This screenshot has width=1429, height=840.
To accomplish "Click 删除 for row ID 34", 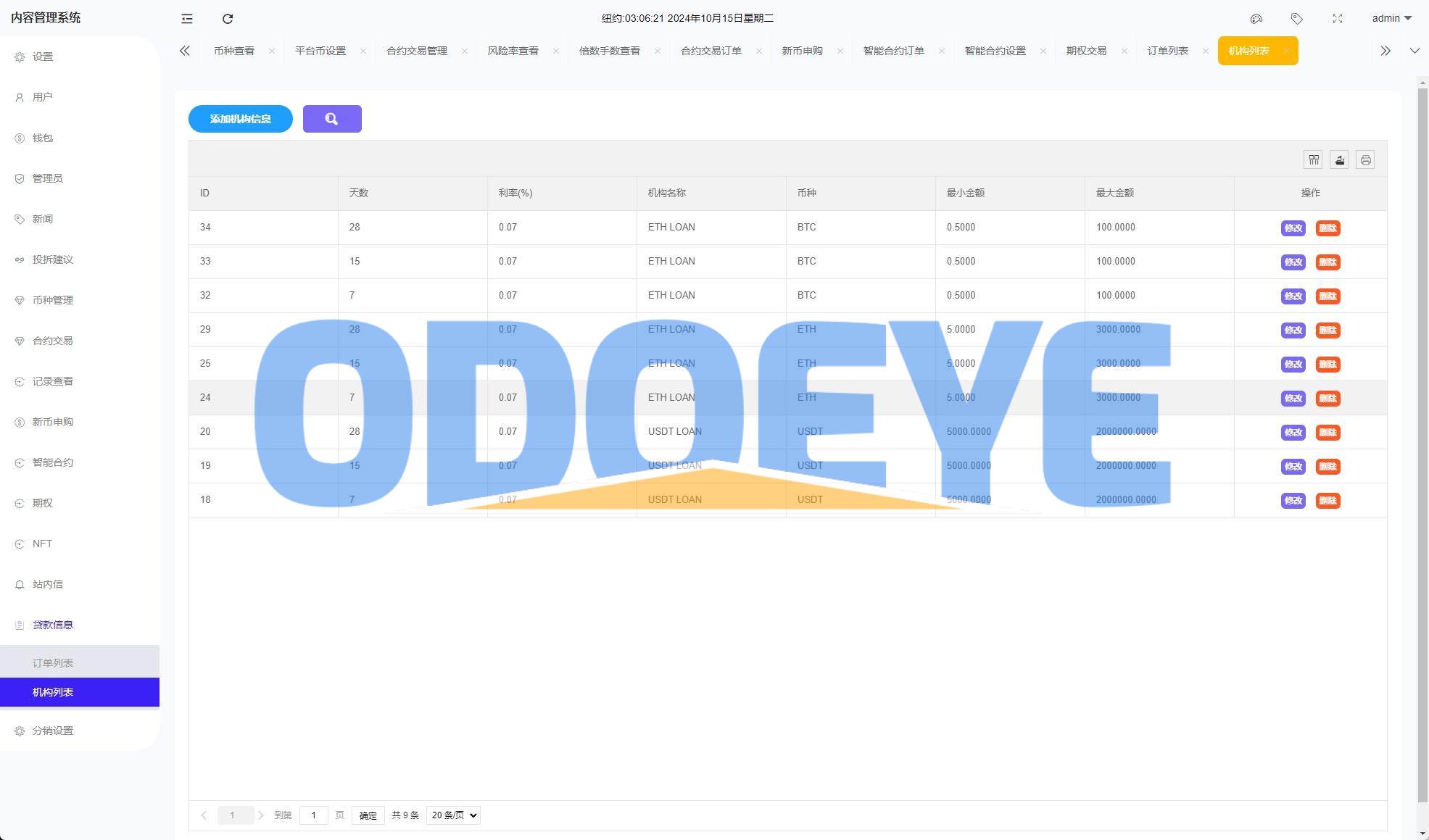I will coord(1328,228).
